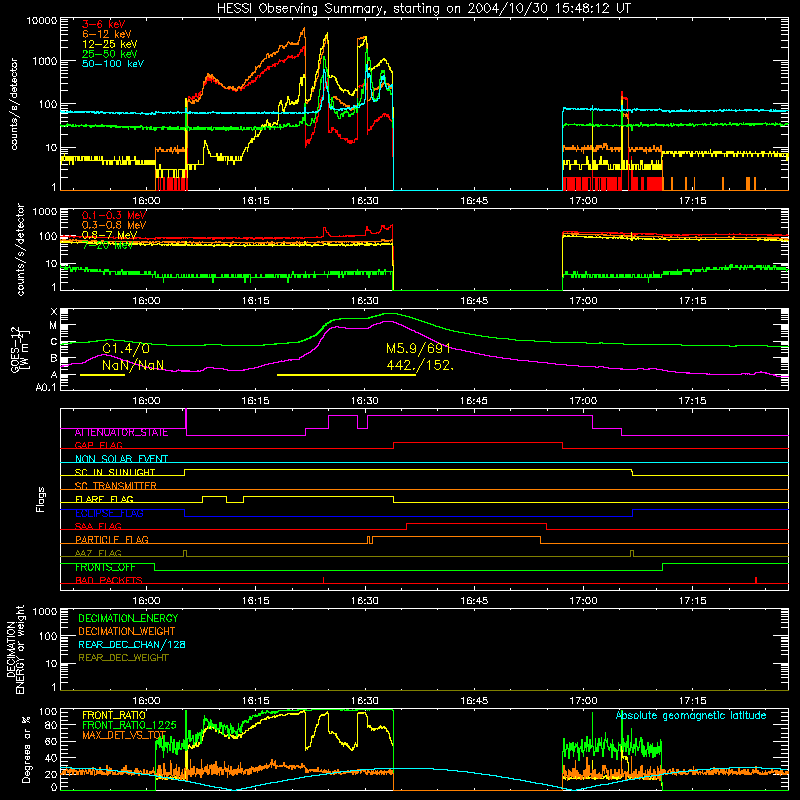
Task: Pick the cyan "50-100 keV" legend entry
Action: 113,64
